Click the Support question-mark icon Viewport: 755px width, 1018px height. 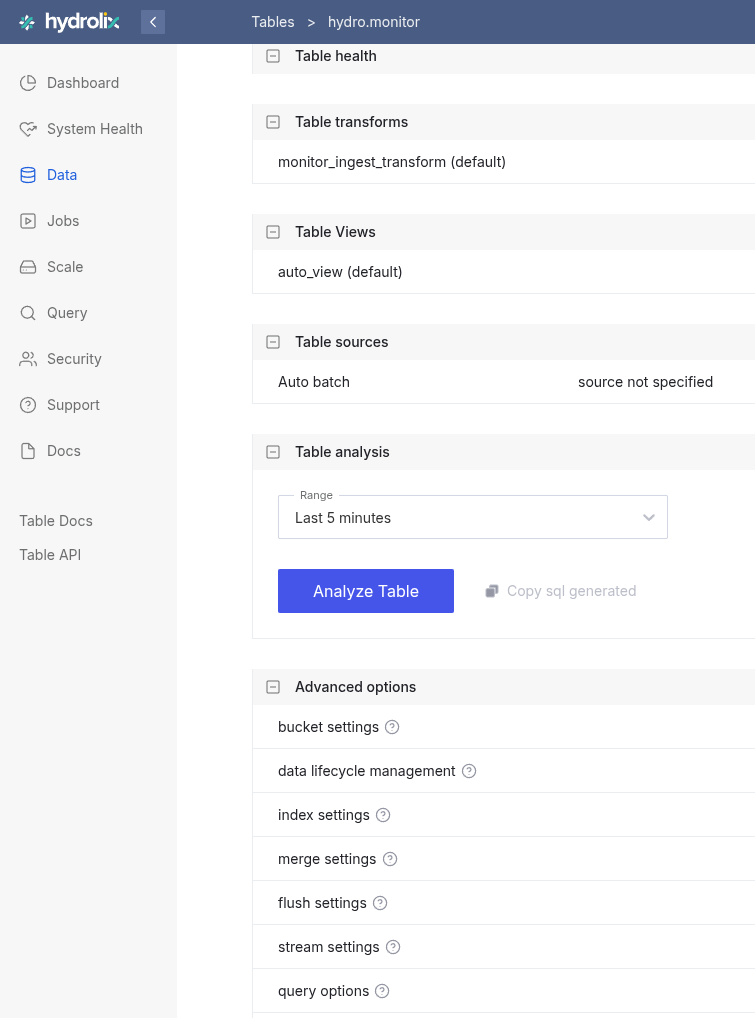point(29,405)
